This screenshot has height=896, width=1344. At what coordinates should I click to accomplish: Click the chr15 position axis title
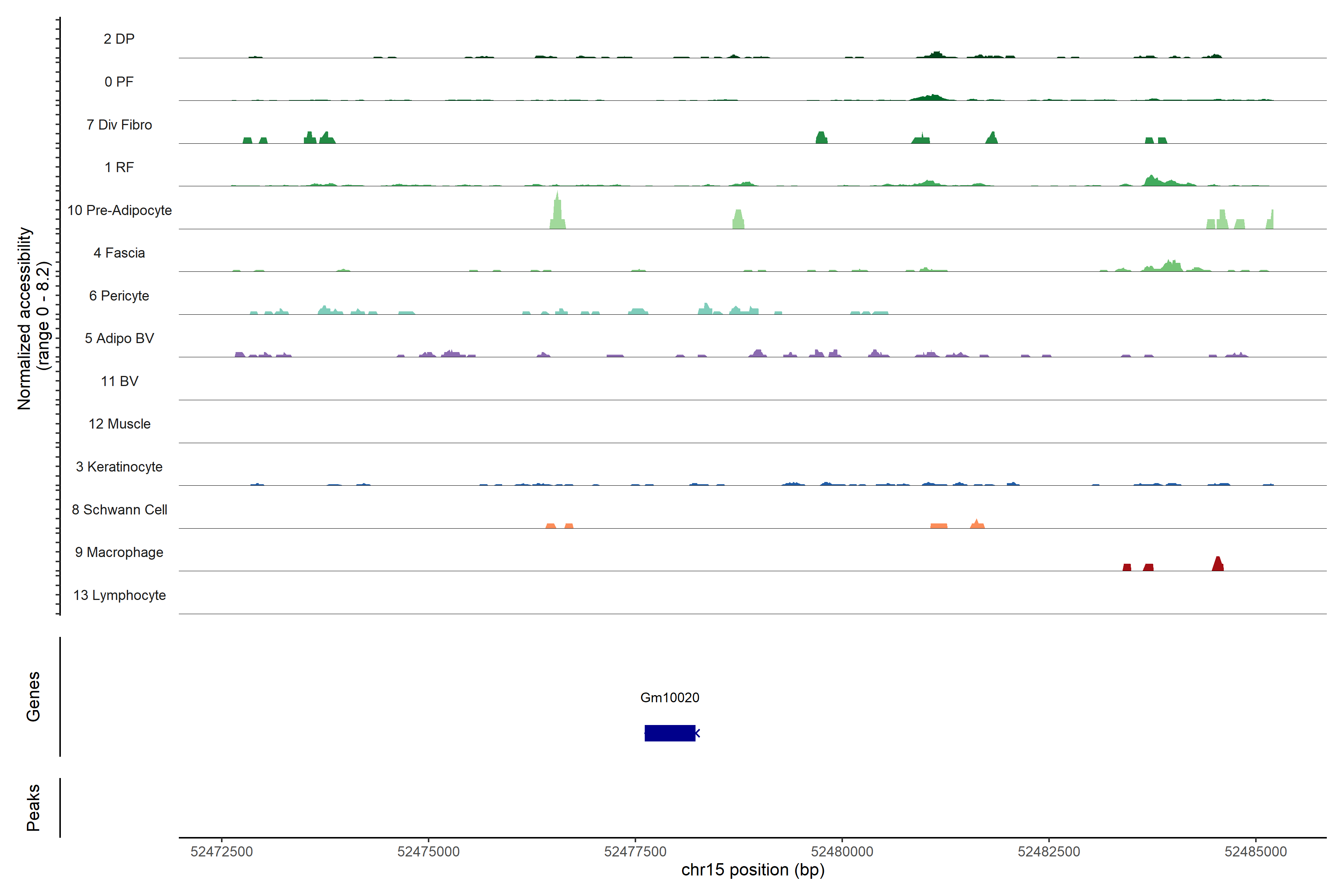coord(753,870)
